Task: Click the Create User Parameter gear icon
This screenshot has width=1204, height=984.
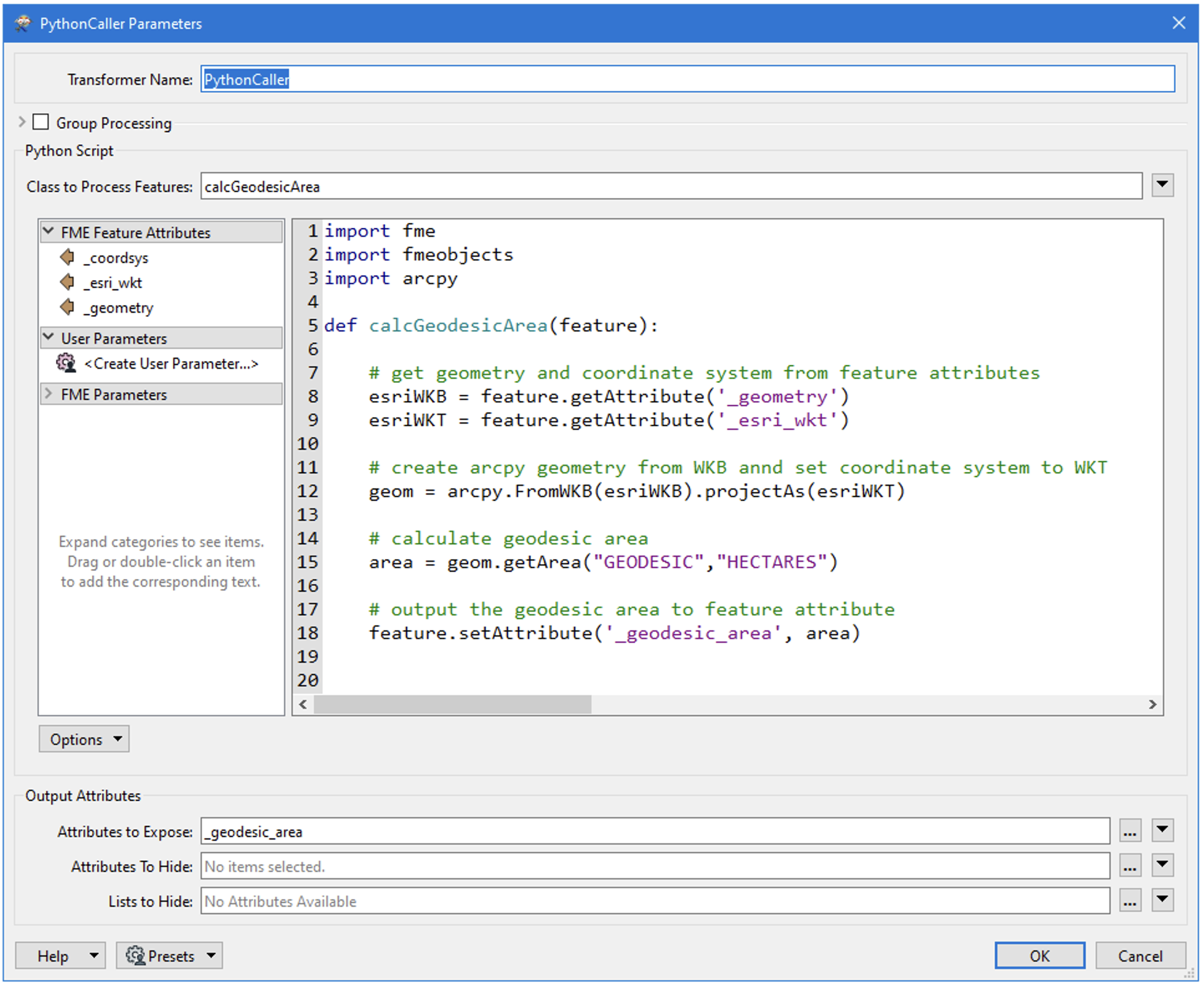Action: click(66, 363)
